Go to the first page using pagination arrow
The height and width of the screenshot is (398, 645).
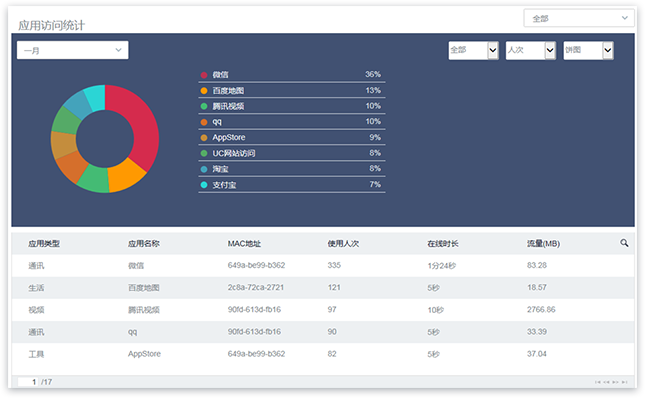[x=598, y=382]
